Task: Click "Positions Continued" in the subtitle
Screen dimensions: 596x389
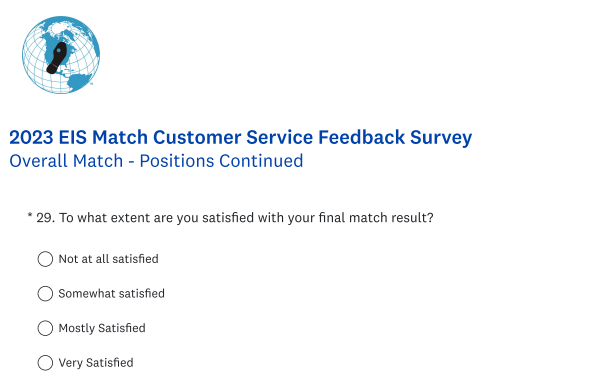Action: (221, 161)
